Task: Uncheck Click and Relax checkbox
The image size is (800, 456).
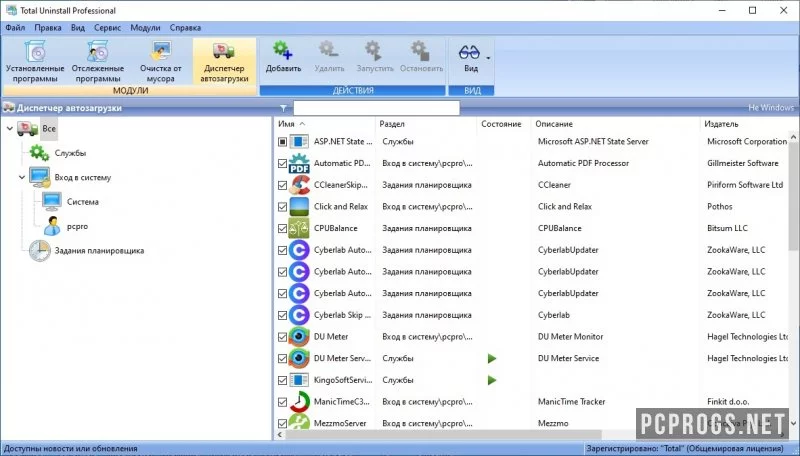Action: tap(283, 207)
